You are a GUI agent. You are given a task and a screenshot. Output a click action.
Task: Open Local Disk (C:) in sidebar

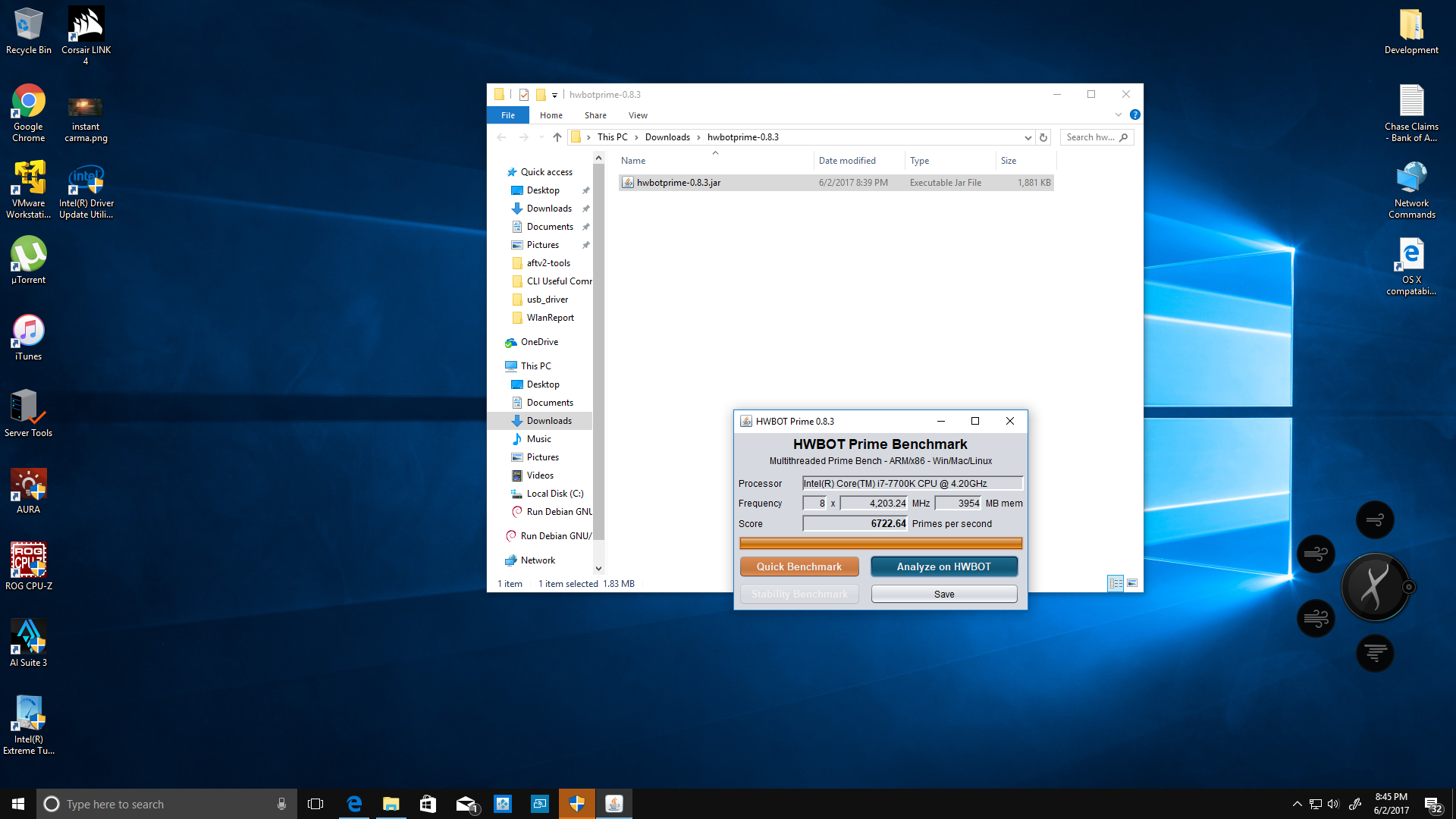(x=554, y=494)
